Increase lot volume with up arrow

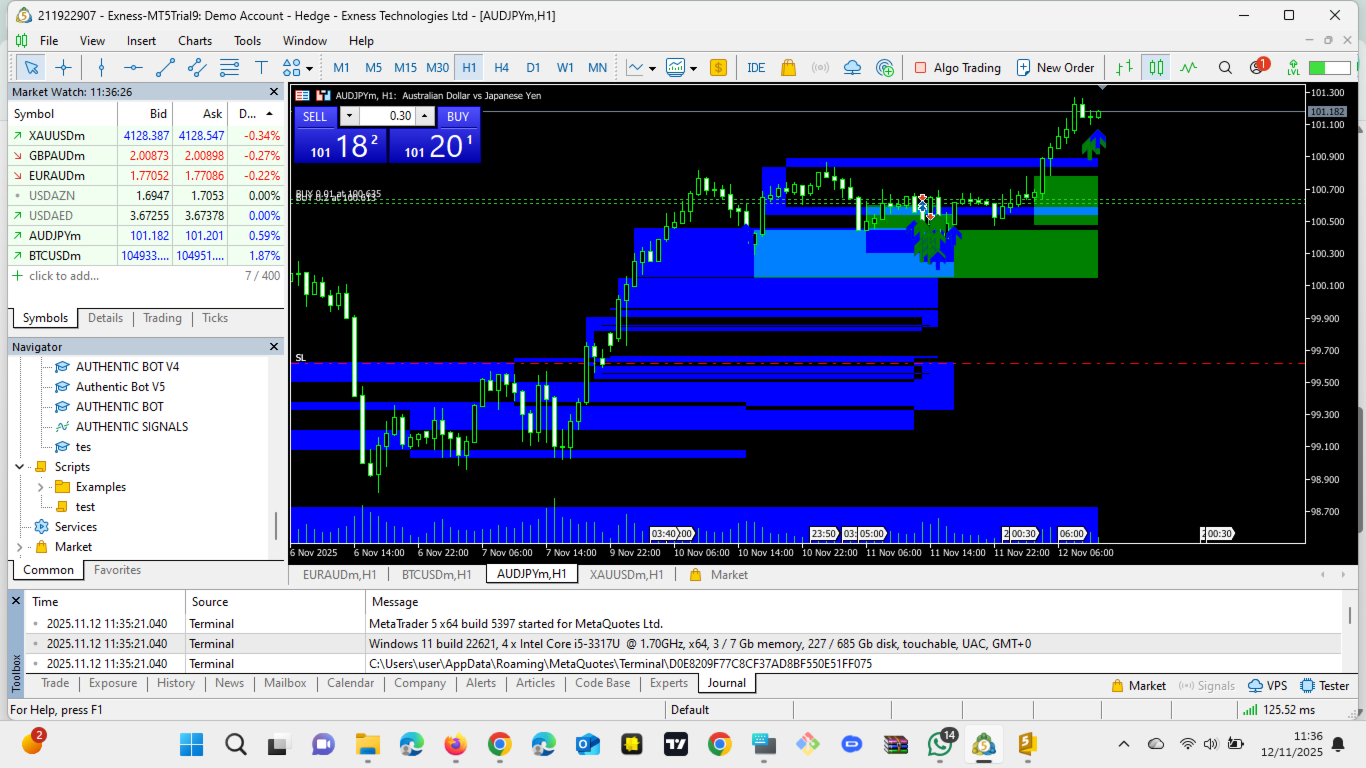pyautogui.click(x=424, y=116)
